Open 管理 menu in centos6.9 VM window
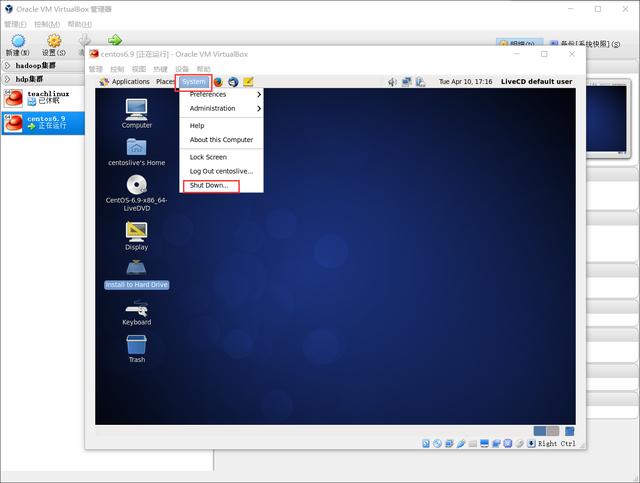640x483 pixels. 96,69
